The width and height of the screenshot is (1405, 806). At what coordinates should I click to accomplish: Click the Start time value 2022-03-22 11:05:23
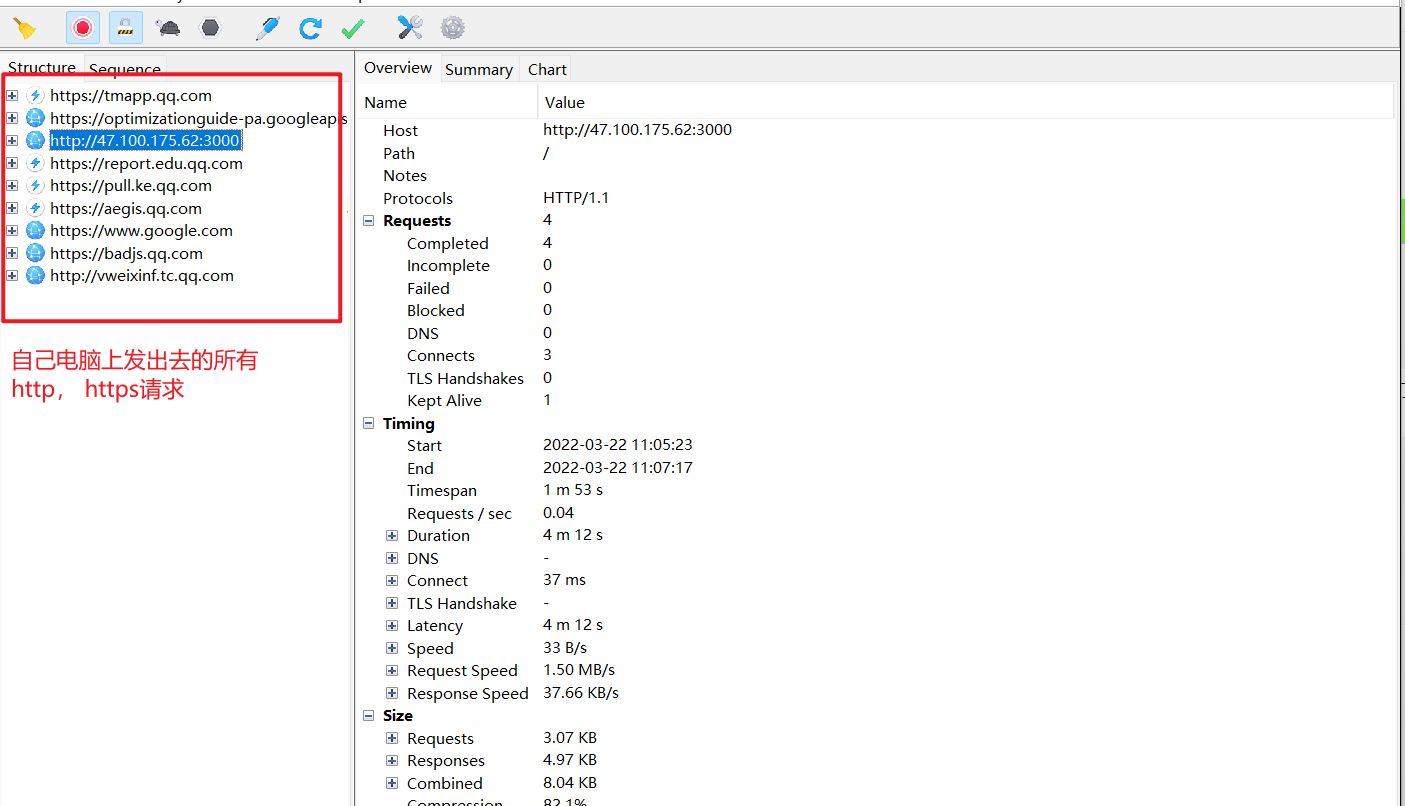[618, 445]
